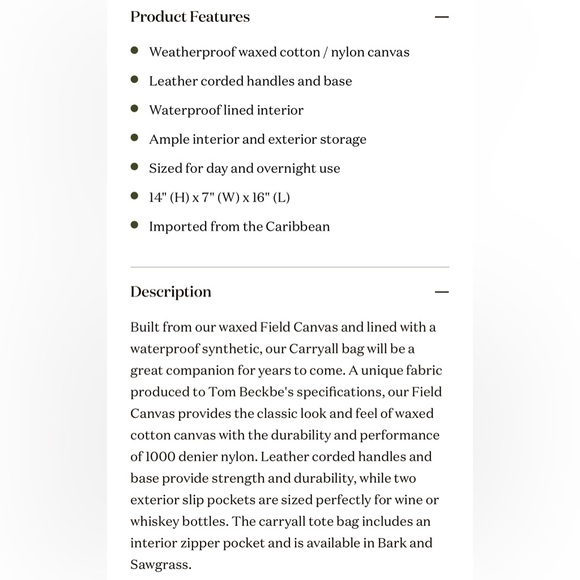Click the Tom Beckbe's text in description
The image size is (580, 580).
point(251,392)
